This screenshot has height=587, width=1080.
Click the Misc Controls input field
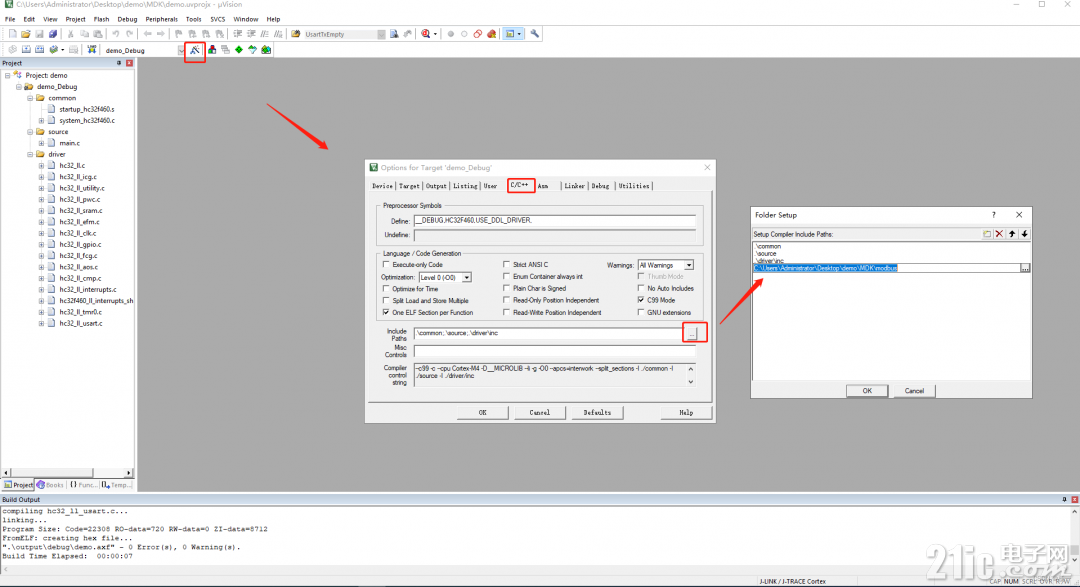point(554,351)
